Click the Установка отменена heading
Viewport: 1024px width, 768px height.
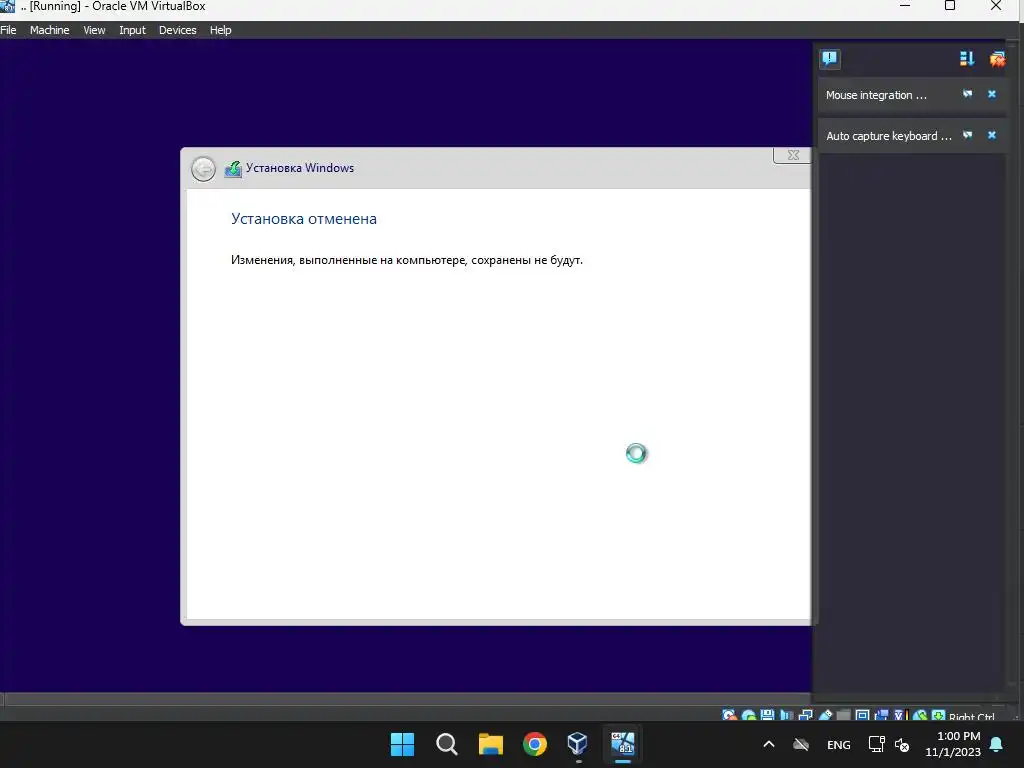(304, 219)
